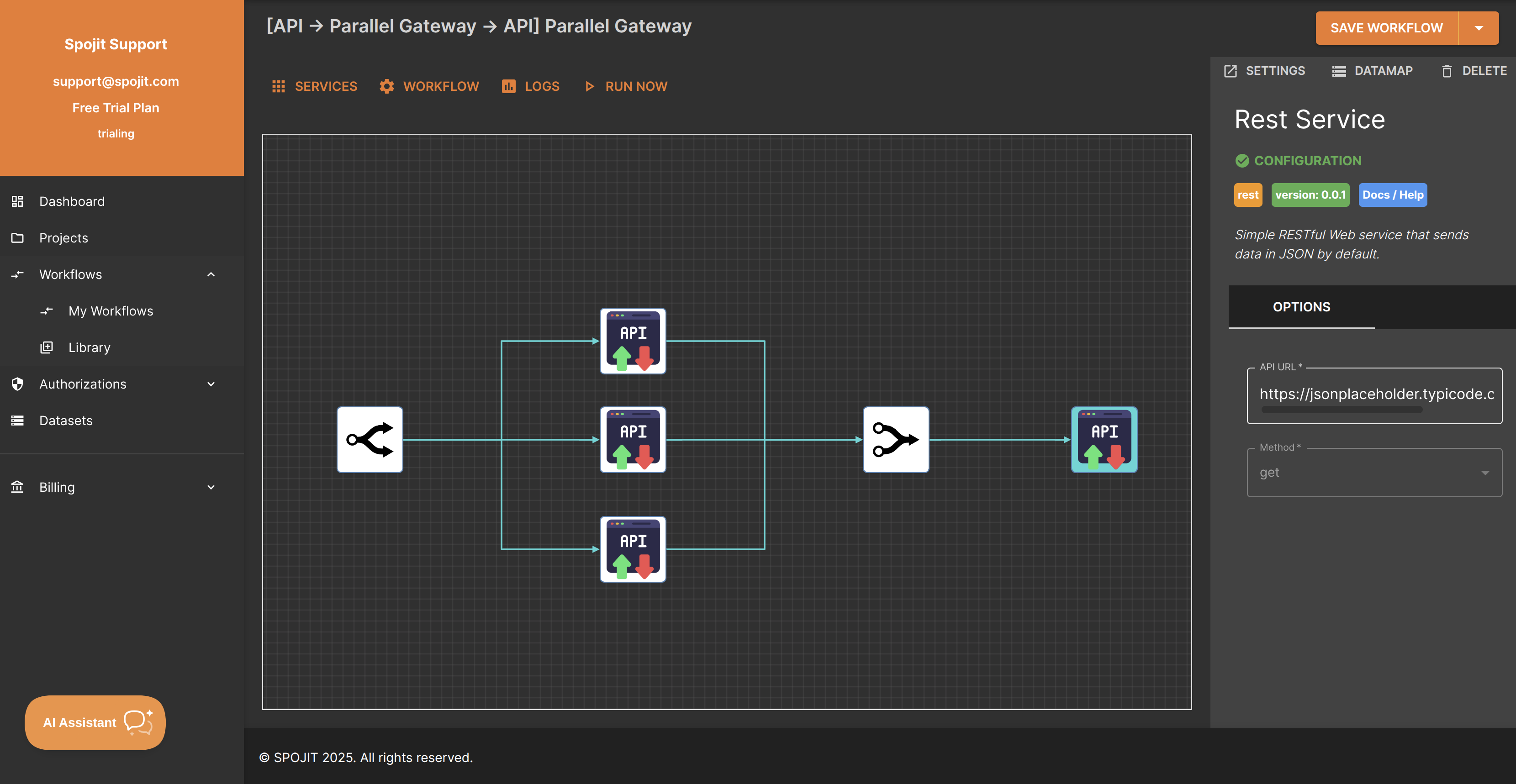1516x784 pixels.
Task: Go to Dashboard
Action: point(122,201)
